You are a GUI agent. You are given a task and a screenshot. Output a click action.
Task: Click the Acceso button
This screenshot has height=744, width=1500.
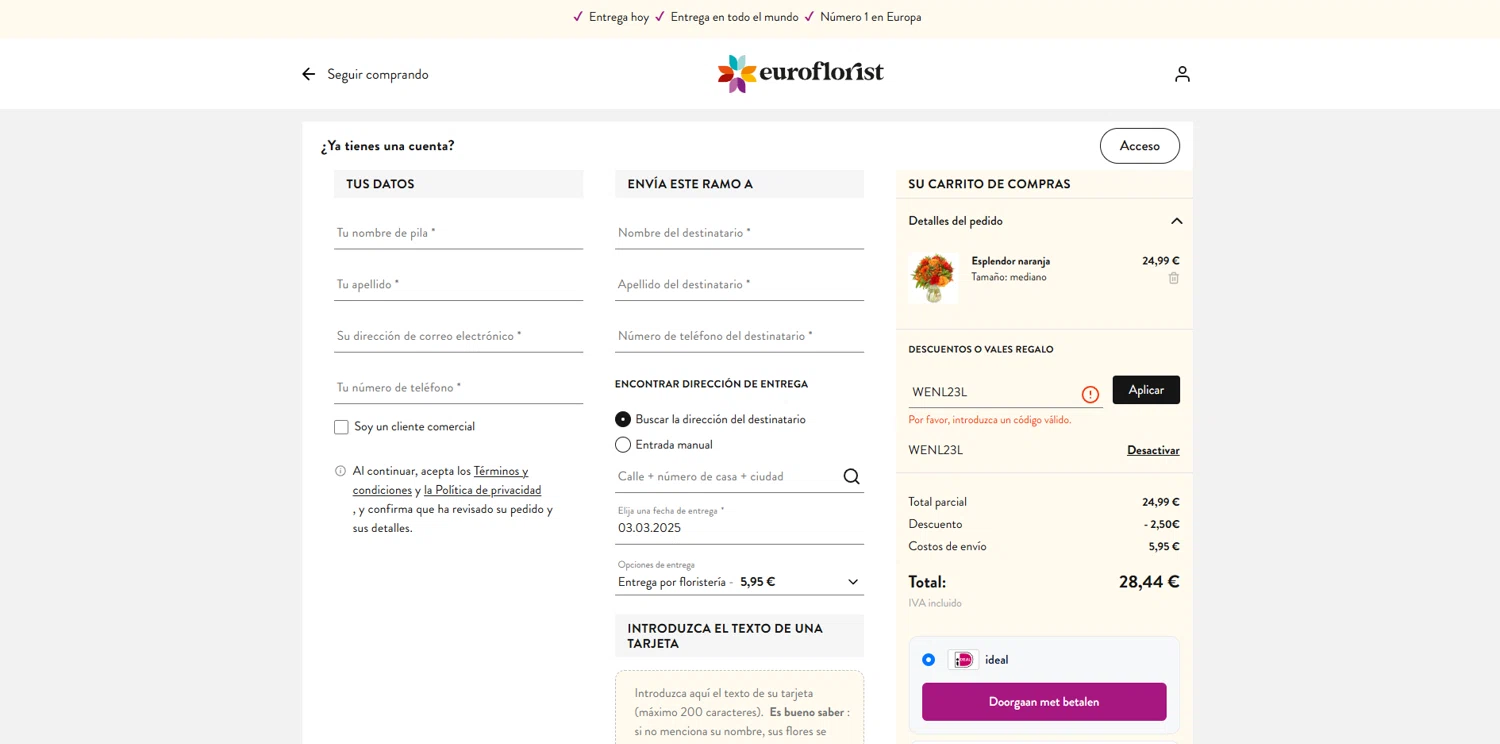[1139, 146]
